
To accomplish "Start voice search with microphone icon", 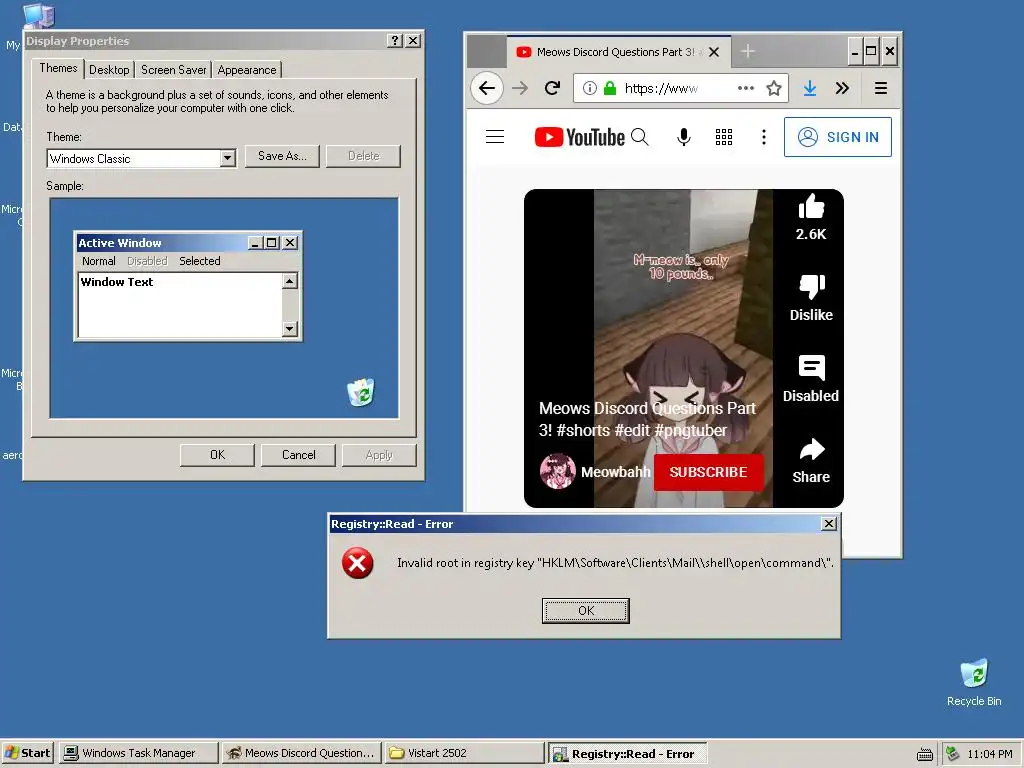I will click(x=684, y=137).
